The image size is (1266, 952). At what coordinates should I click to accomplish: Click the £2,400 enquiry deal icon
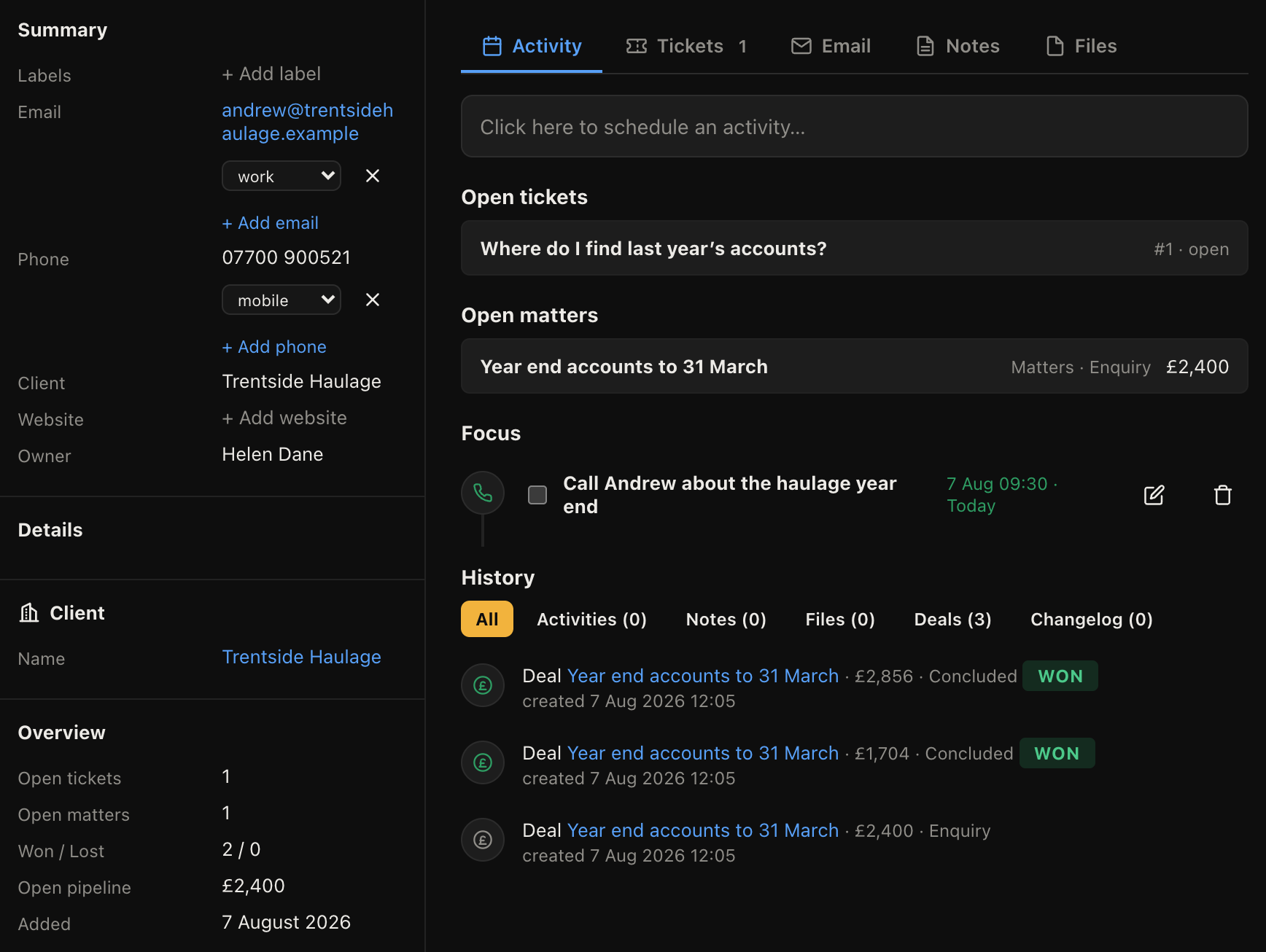tap(483, 840)
